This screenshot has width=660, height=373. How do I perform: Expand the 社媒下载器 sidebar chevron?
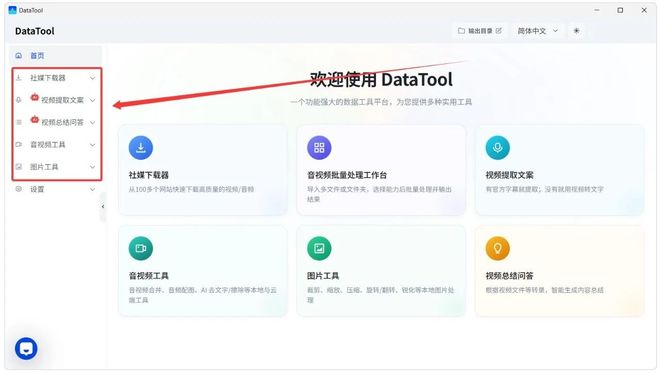[93, 78]
